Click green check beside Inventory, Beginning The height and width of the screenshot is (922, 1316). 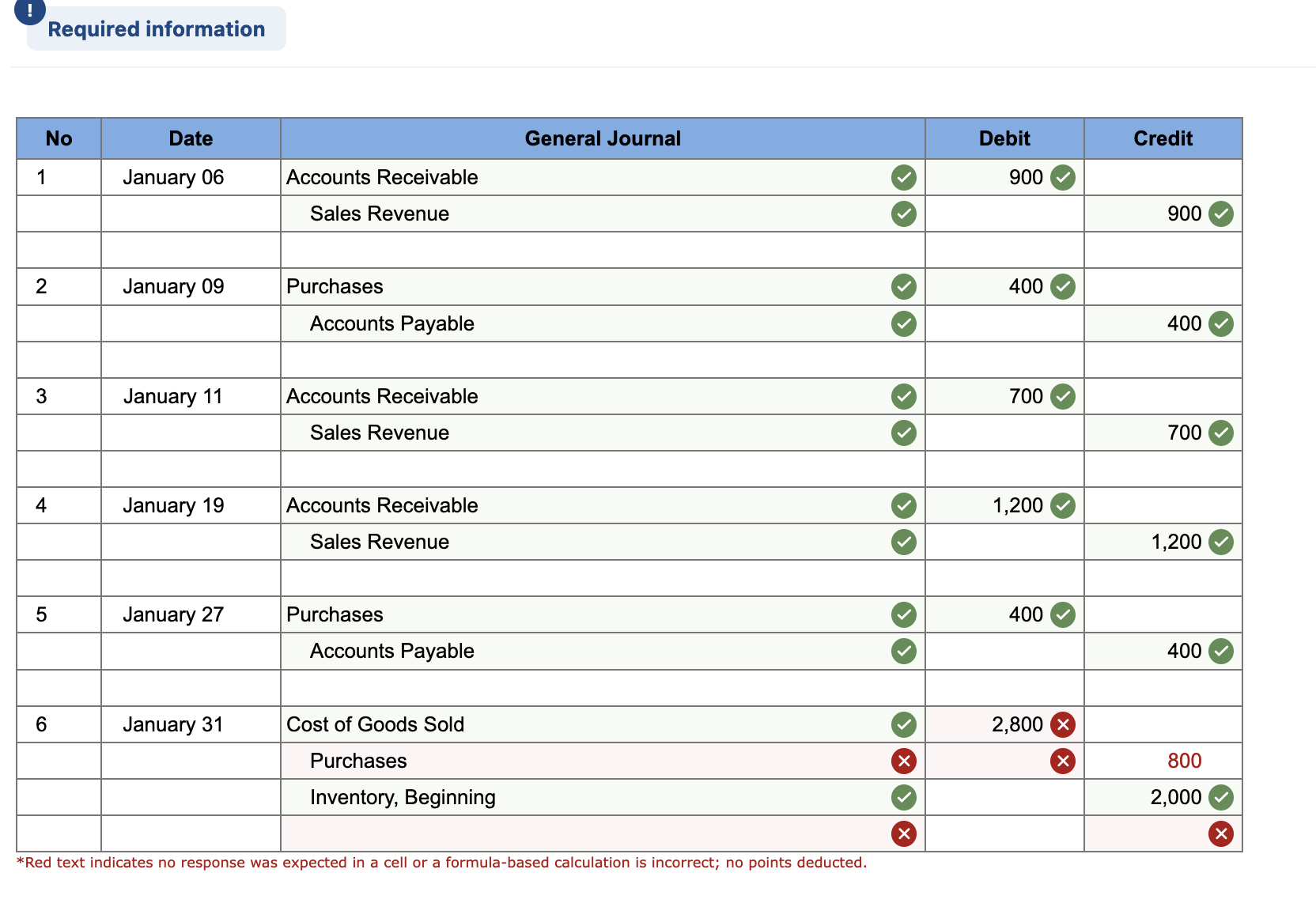click(x=904, y=797)
